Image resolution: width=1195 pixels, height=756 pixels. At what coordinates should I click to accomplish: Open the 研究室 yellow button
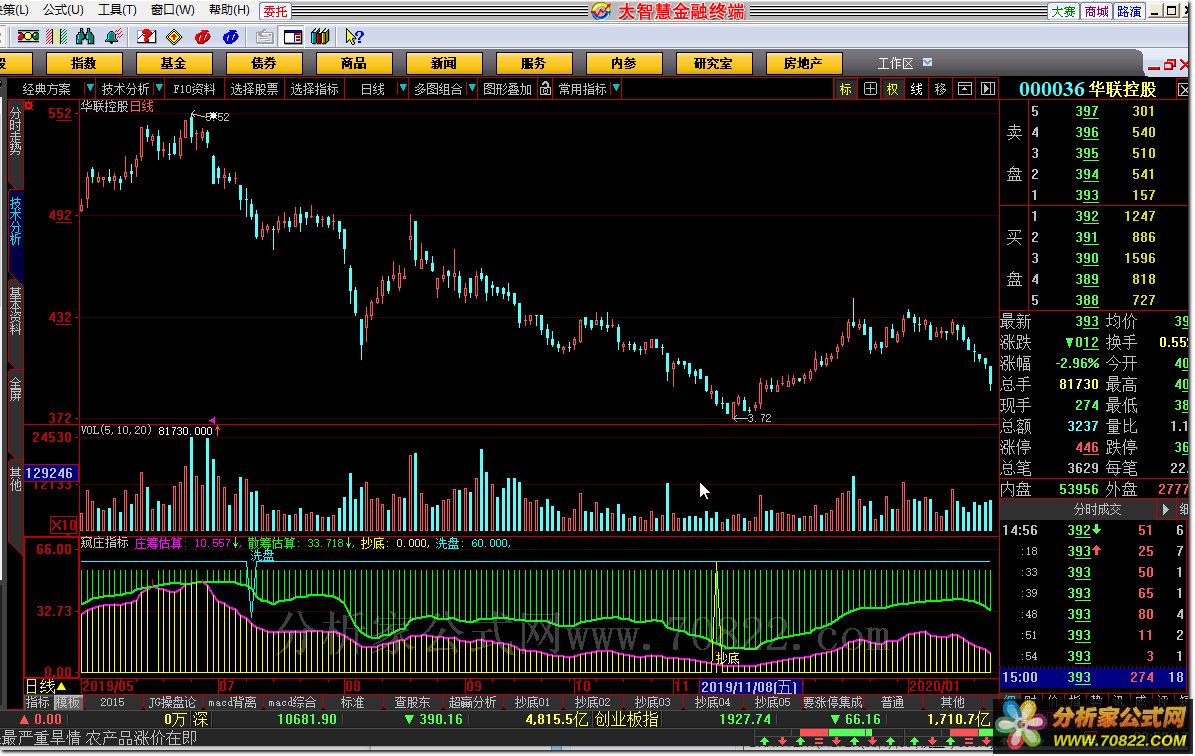pos(713,63)
